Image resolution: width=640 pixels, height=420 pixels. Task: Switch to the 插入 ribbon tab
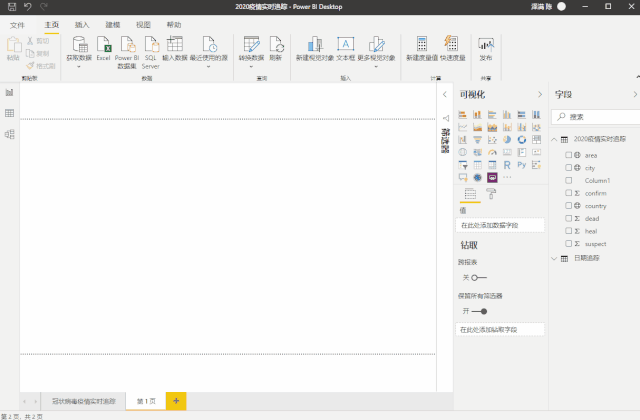(x=82, y=25)
